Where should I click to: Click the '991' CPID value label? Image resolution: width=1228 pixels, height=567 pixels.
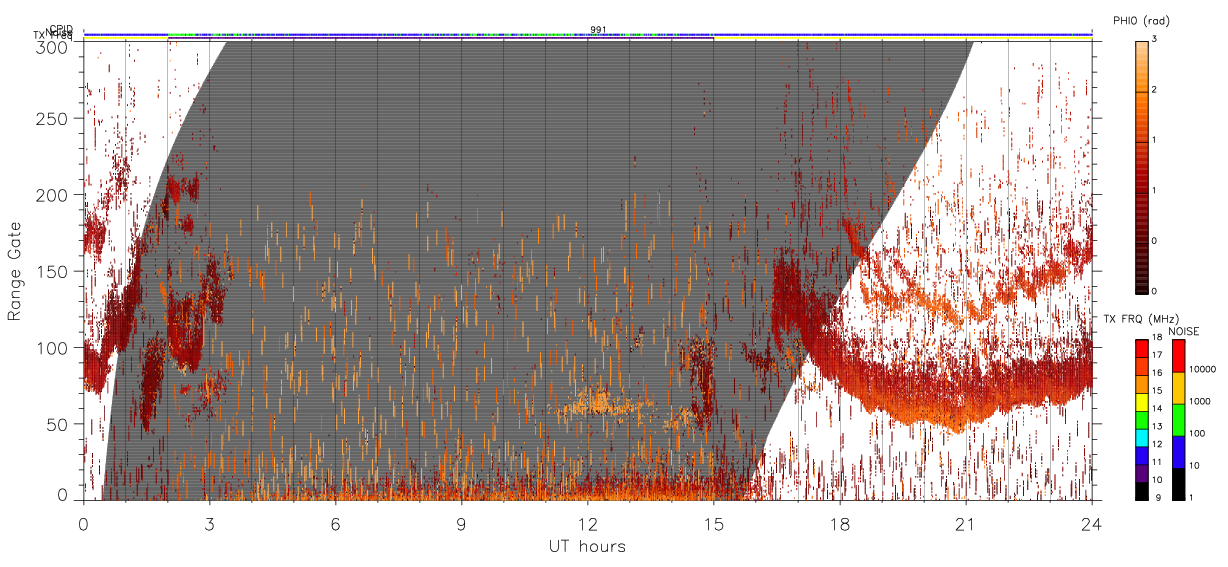(598, 30)
